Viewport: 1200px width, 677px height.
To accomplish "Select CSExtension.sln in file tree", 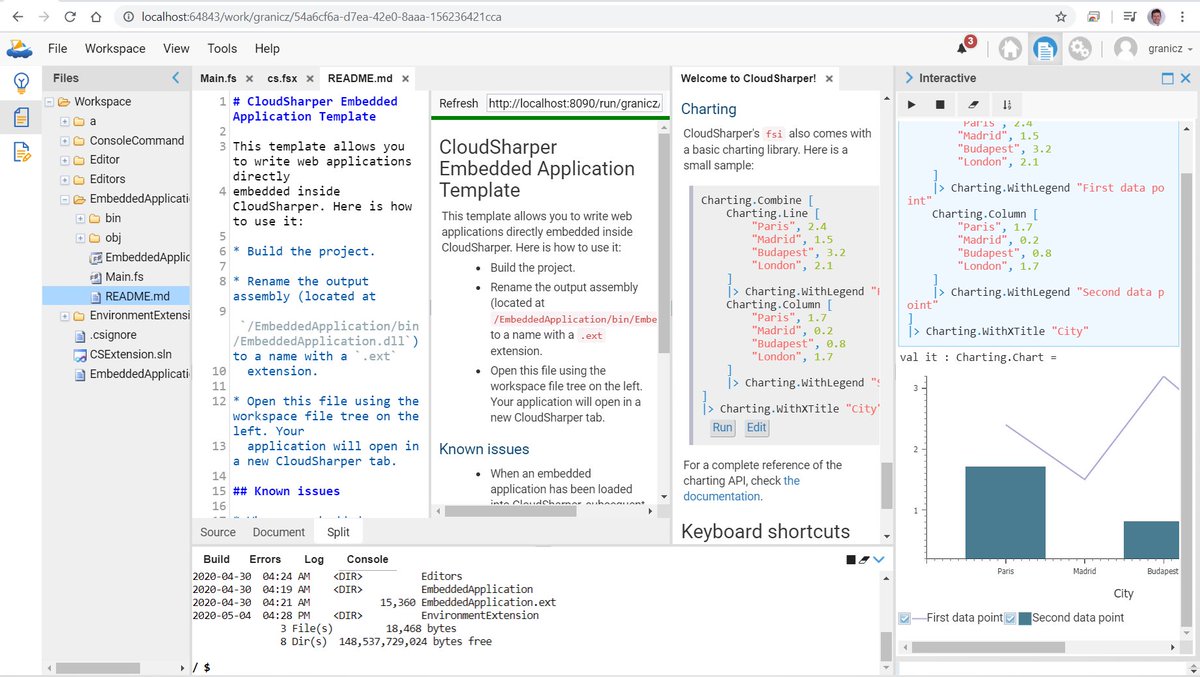I will (130, 354).
